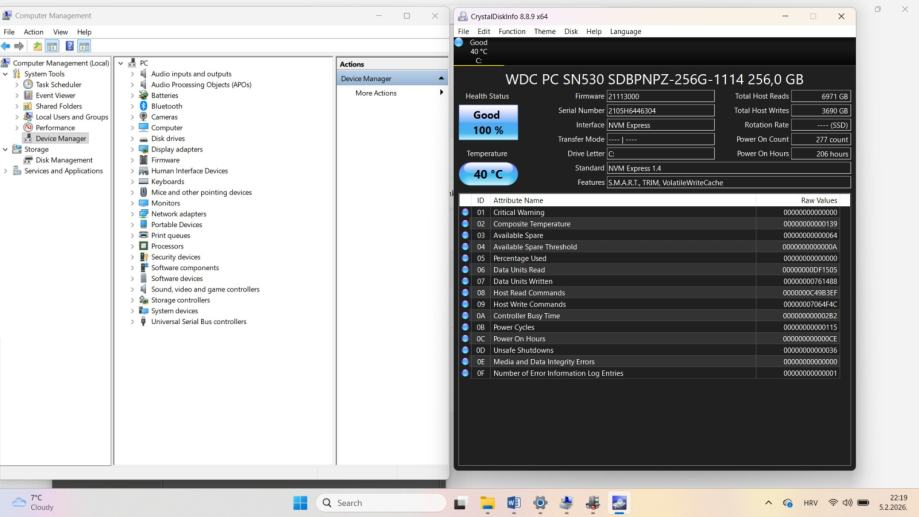Click the Bluetooth device category icon
This screenshot has height=517, width=919.
144,106
